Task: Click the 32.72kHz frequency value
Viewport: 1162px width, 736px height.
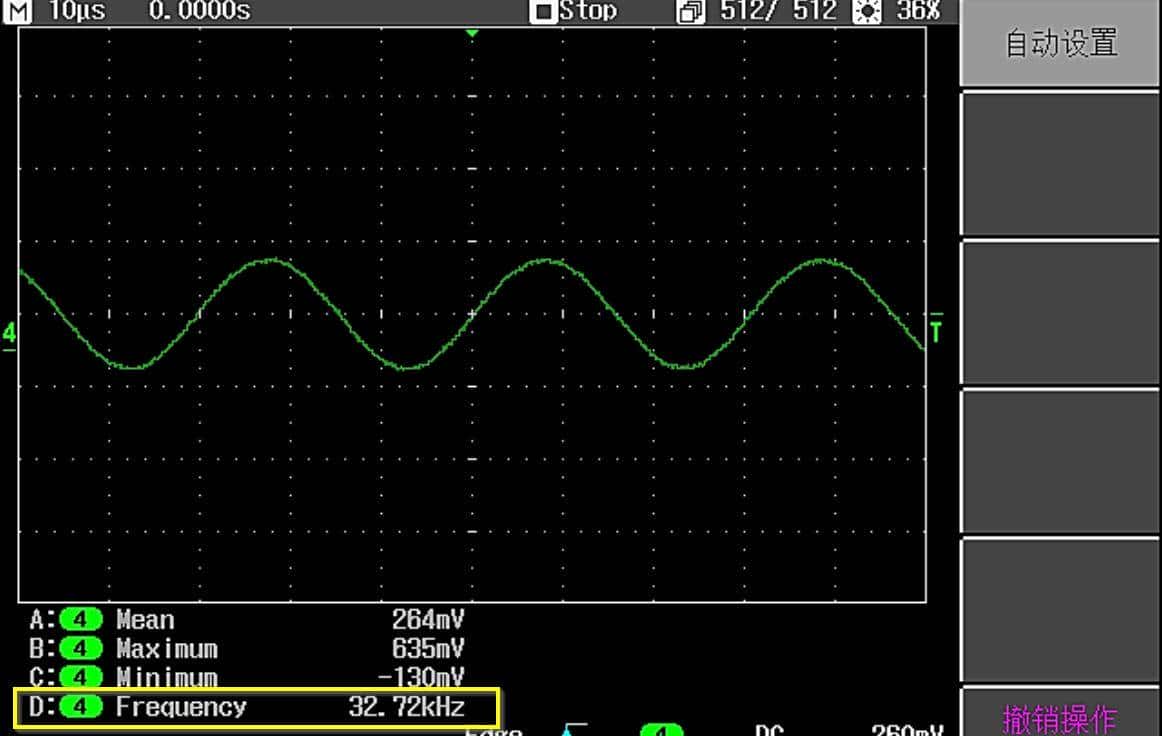Action: [406, 707]
